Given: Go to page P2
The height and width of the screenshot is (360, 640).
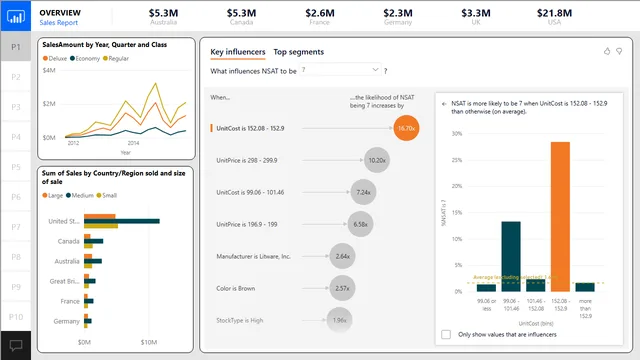Looking at the screenshot, I should tap(16, 77).
